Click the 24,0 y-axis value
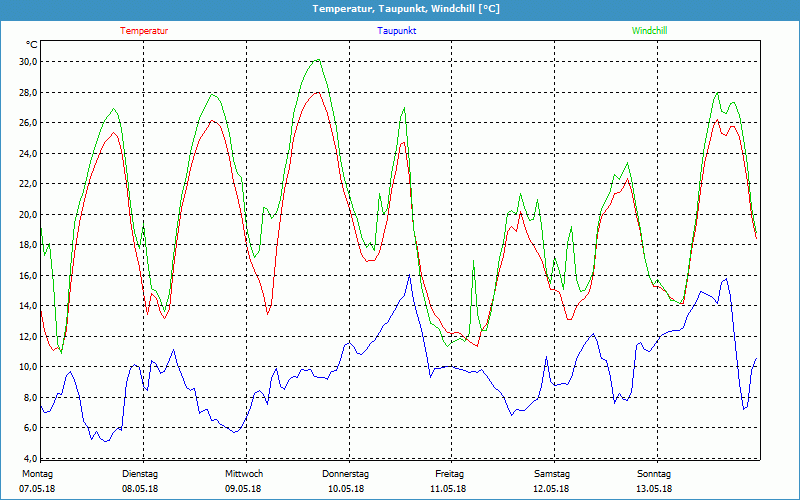800x500 pixels. 28,154
